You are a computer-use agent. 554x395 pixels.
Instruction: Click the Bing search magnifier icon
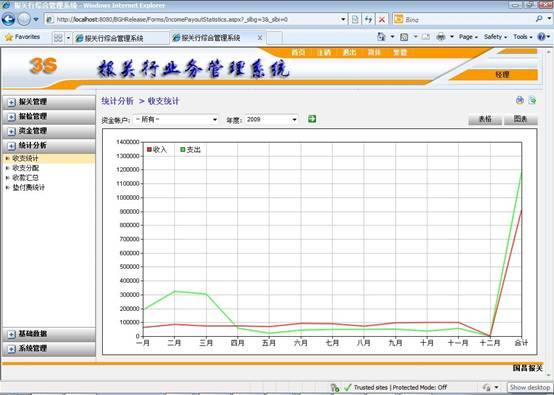(x=539, y=19)
